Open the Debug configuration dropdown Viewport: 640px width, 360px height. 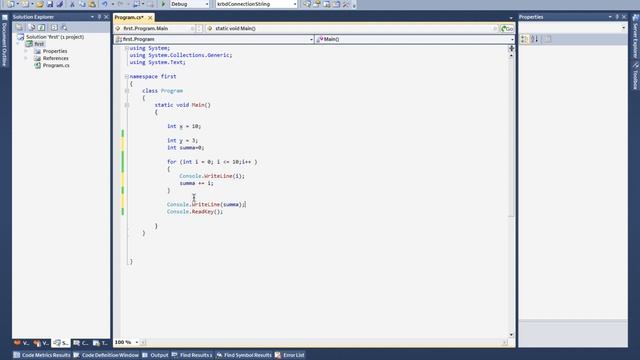[207, 4]
